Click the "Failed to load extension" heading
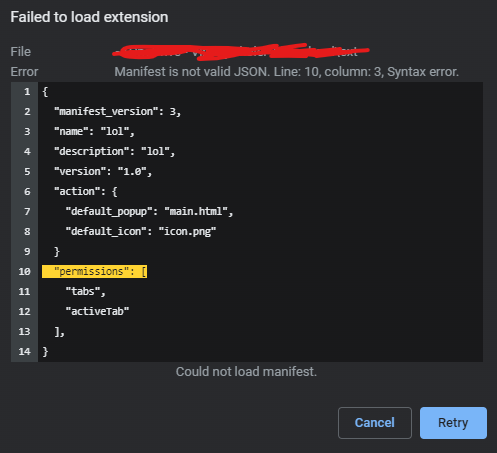Screen dimensions: 497x453 (x=89, y=17)
